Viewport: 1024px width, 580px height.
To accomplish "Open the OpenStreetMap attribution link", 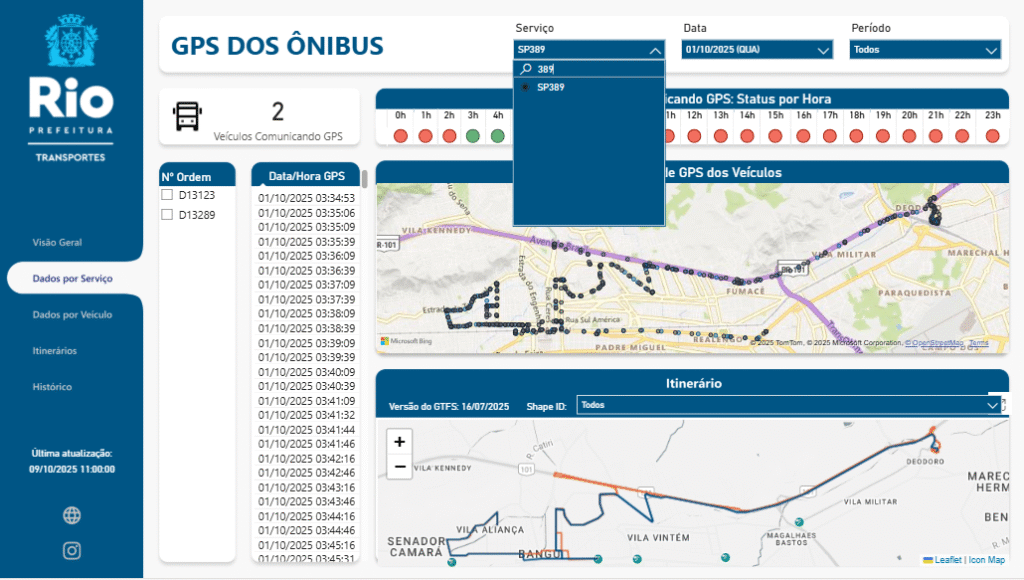I will [x=935, y=343].
